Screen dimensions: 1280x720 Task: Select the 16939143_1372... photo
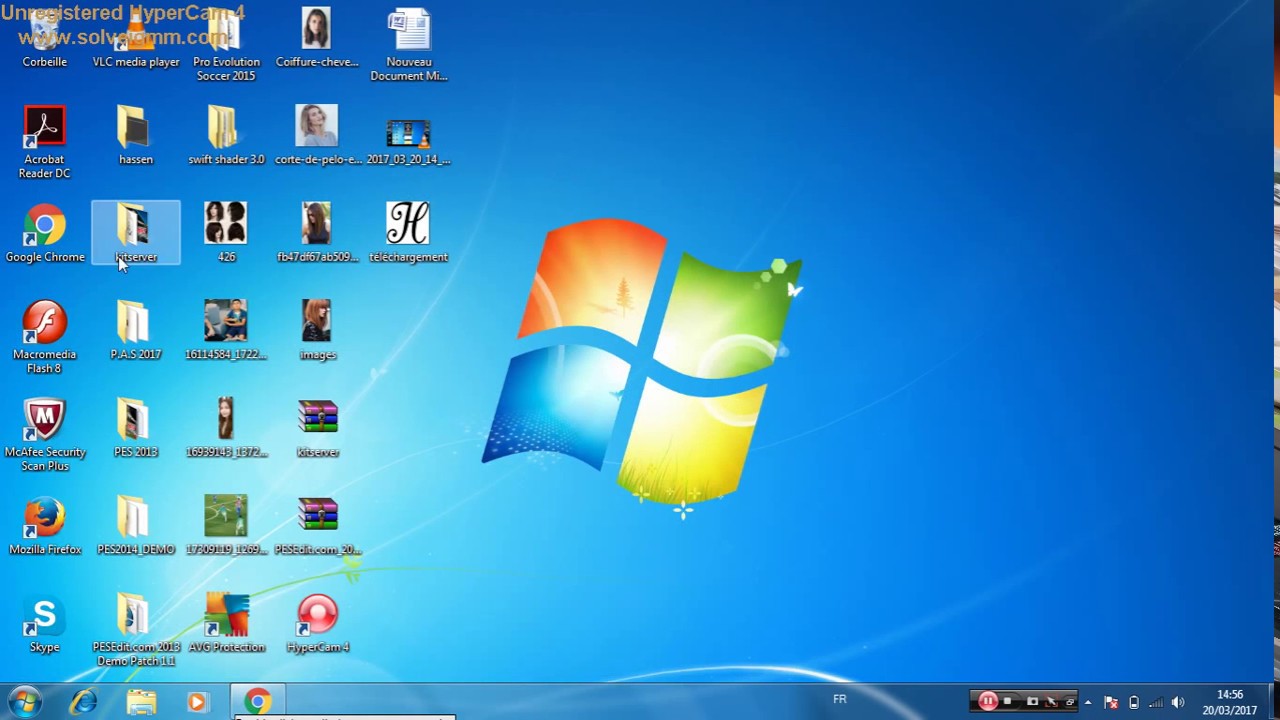(226, 428)
